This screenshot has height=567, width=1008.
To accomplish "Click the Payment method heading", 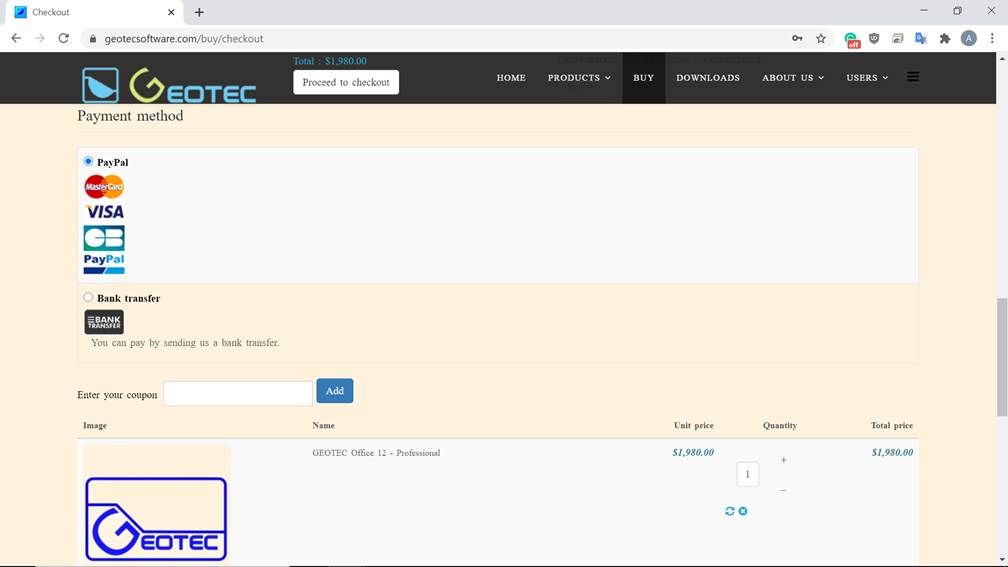I will pos(130,116).
